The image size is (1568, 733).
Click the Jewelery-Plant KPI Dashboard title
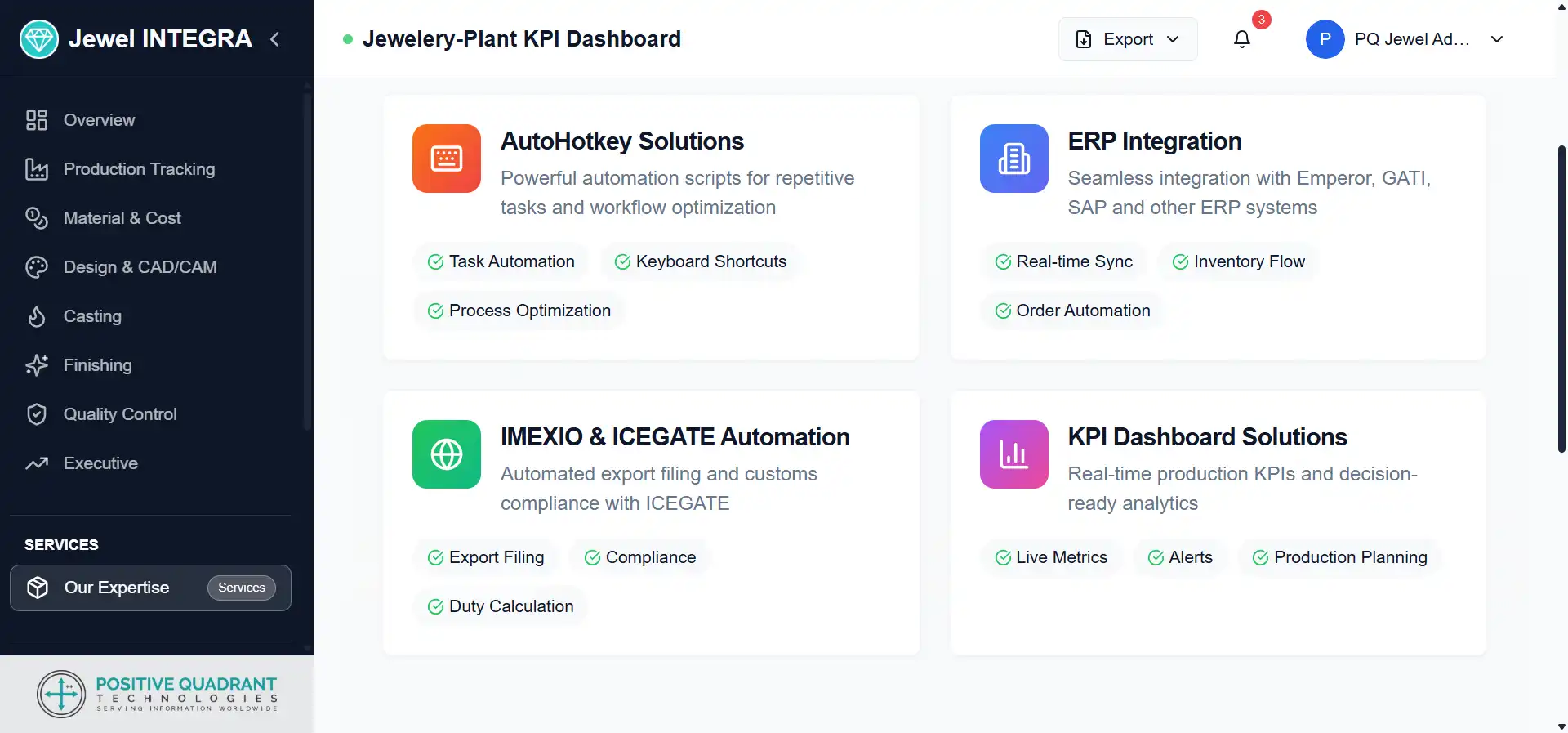[521, 39]
